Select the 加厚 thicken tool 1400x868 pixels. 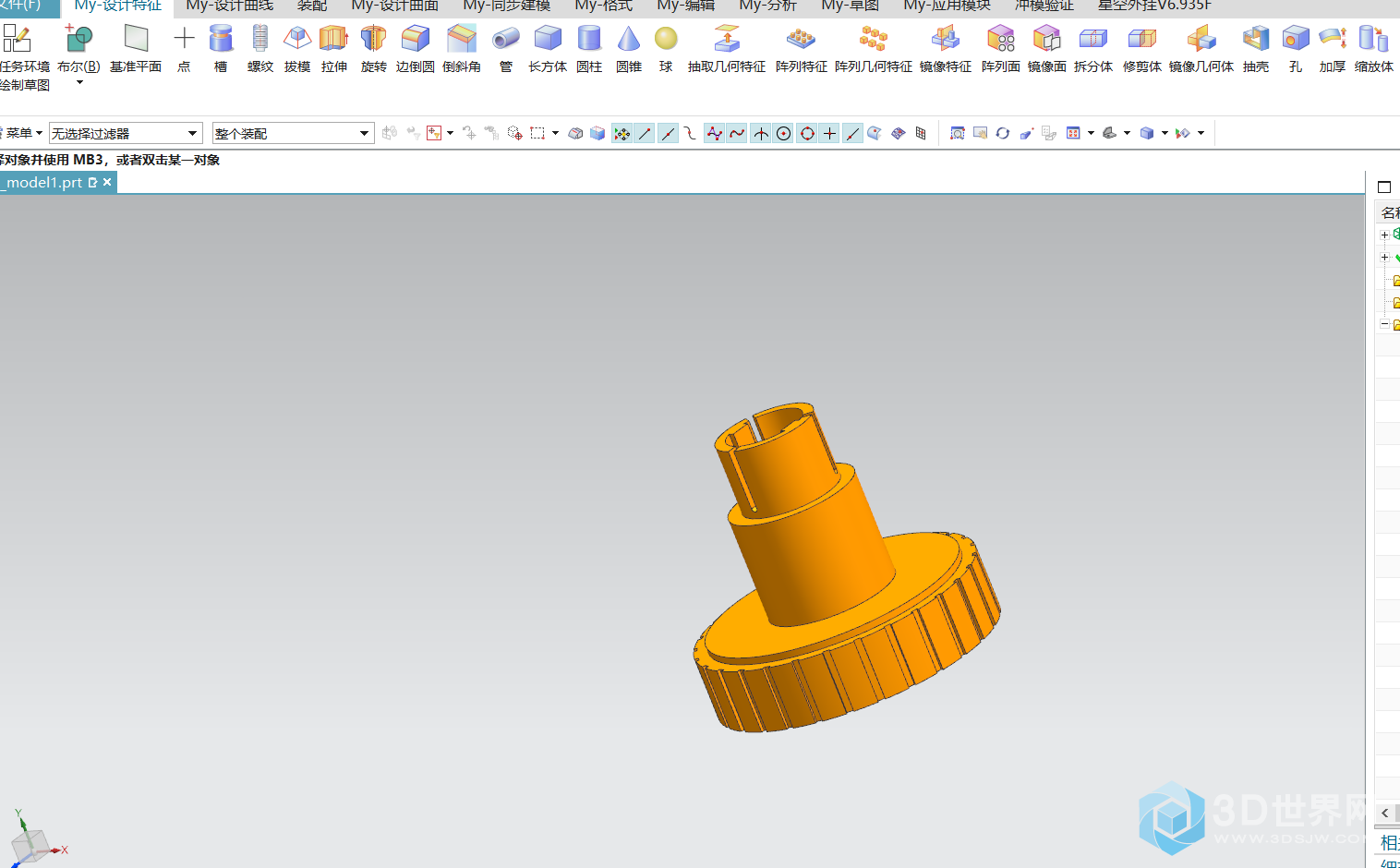[1333, 49]
